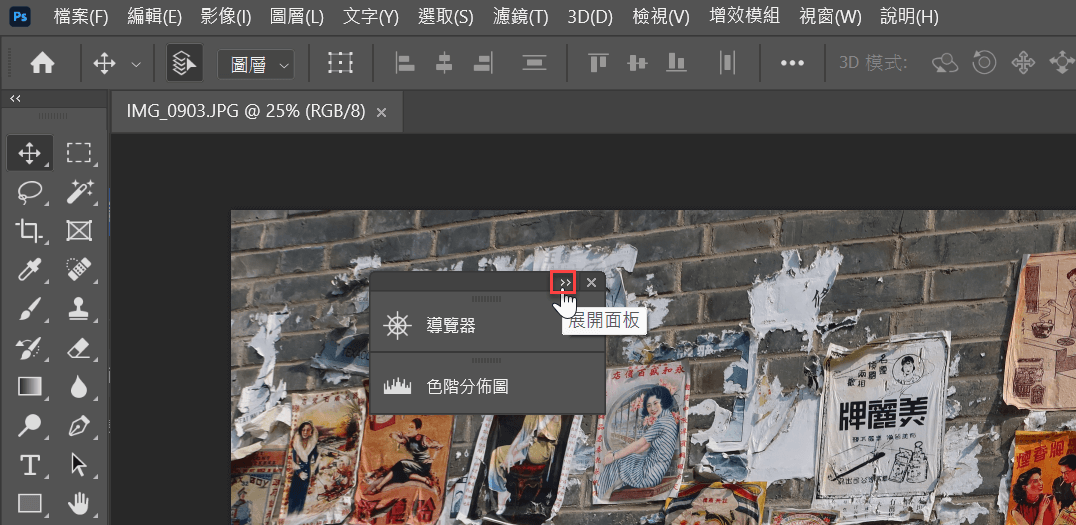
Task: Select the Rectangular Marquee tool
Action: tap(79, 153)
